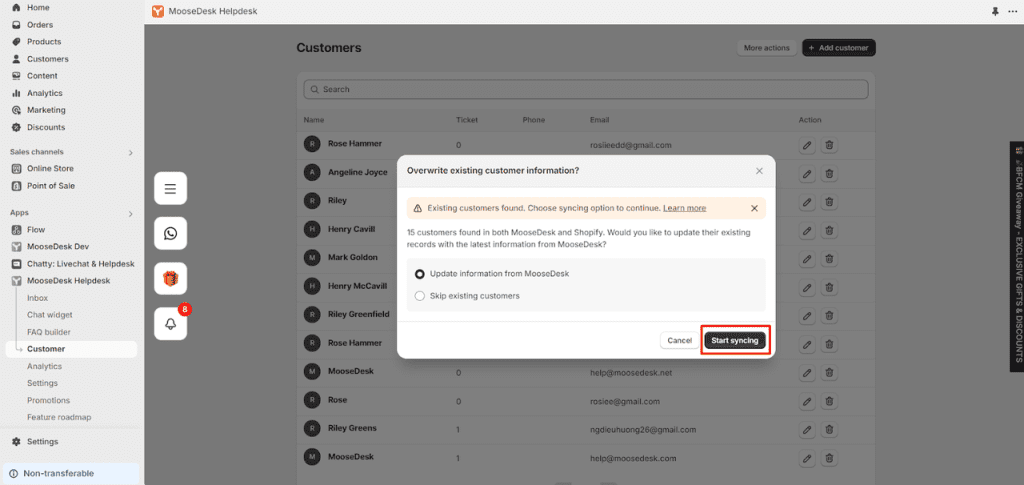Open the Feature roadmap subpage
This screenshot has height=485, width=1024.
(59, 417)
